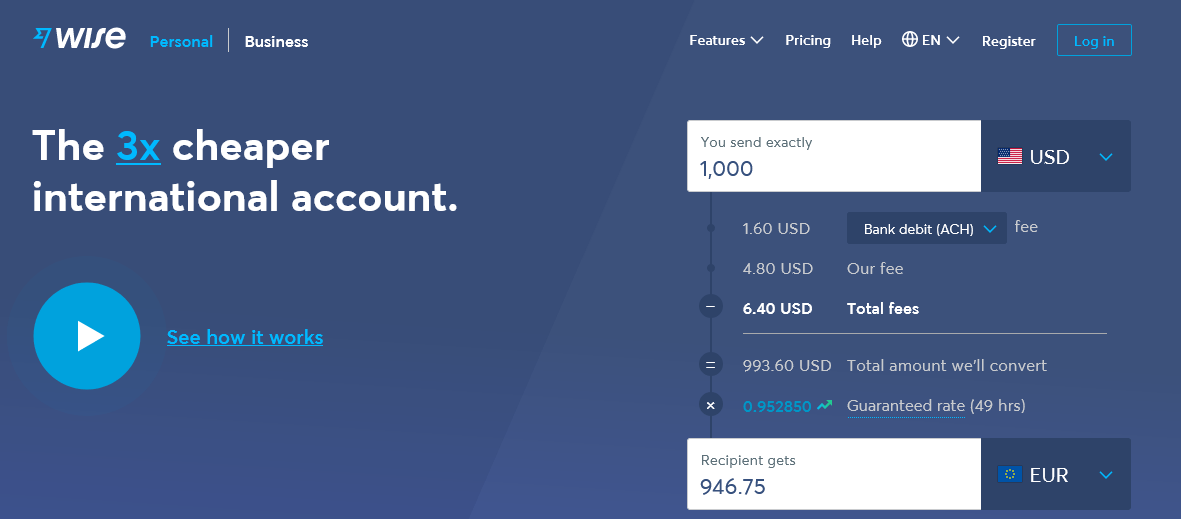This screenshot has width=1181, height=519.
Task: Click the green rate trend arrow icon
Action: pos(824,406)
